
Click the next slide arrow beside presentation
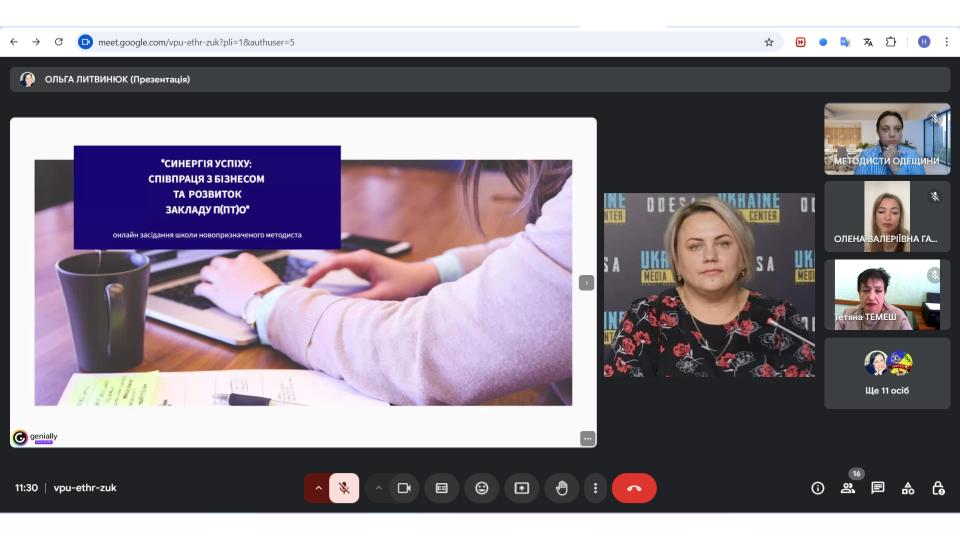point(586,283)
